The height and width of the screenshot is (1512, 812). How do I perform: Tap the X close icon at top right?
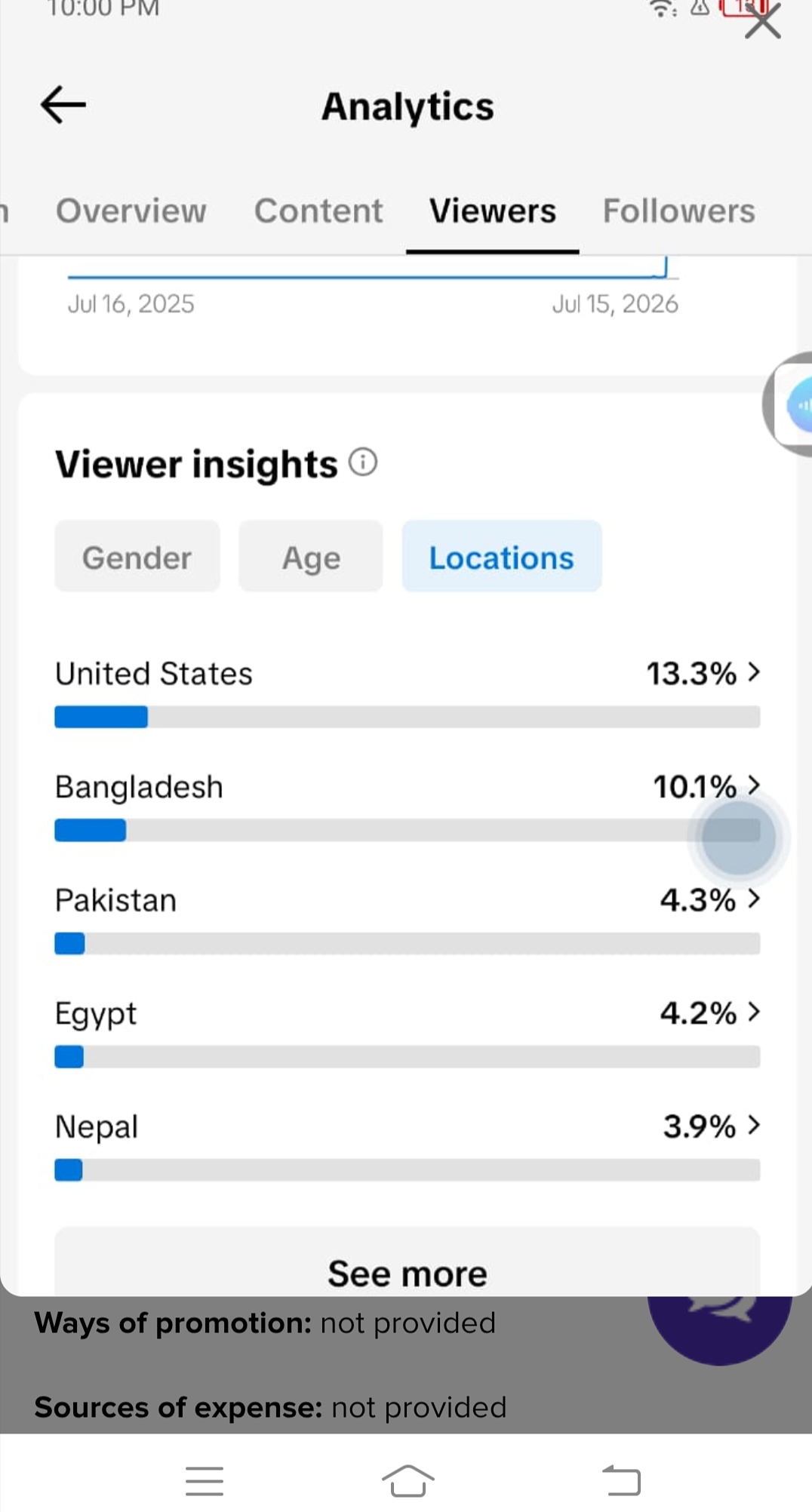pyautogui.click(x=762, y=22)
